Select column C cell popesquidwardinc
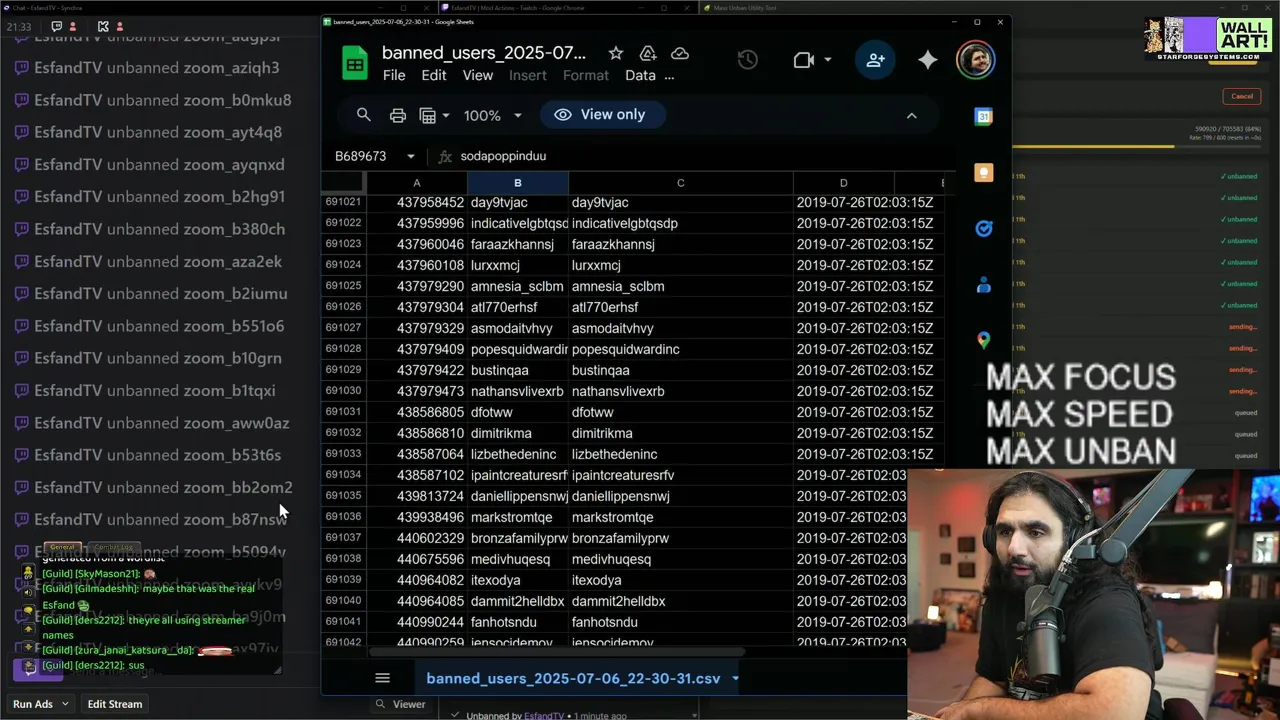Screen dimensions: 1280x720 coord(681,349)
